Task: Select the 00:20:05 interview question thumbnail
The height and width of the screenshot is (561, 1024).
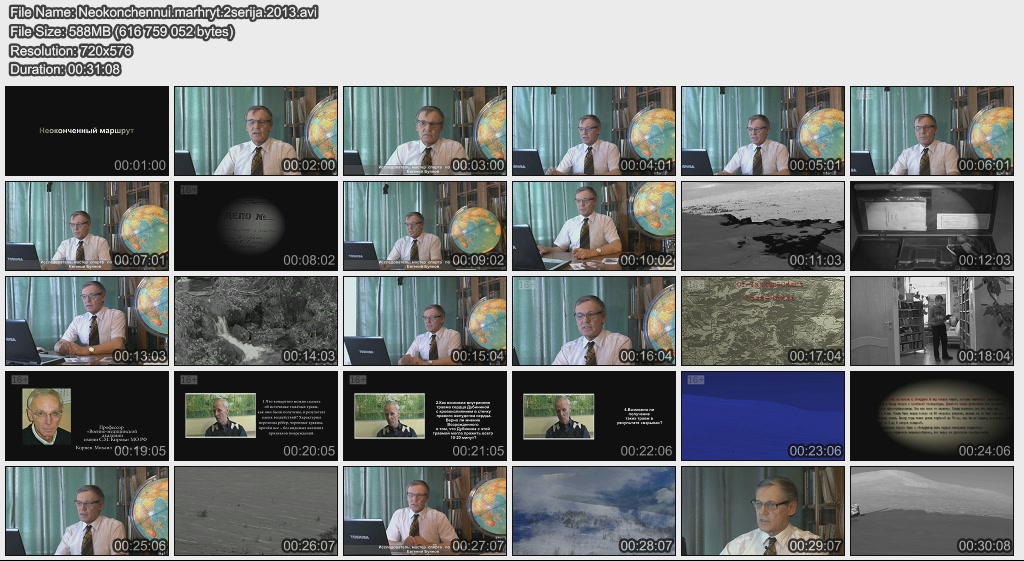Action: coord(256,416)
